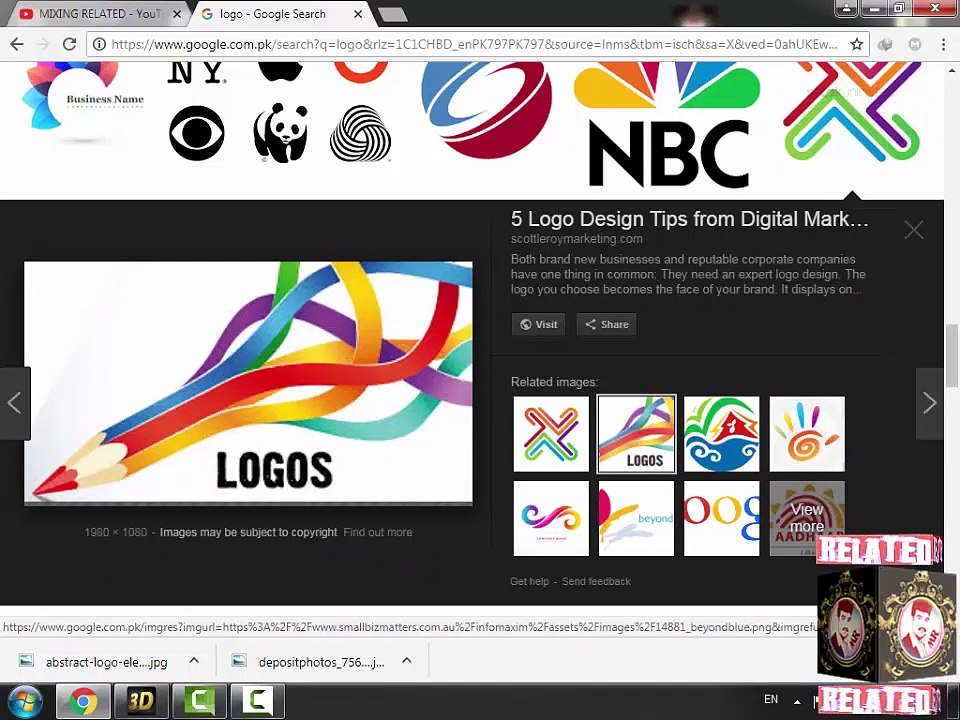Open the scottleroymarketing.com source link
This screenshot has height=720, width=960.
point(577,239)
